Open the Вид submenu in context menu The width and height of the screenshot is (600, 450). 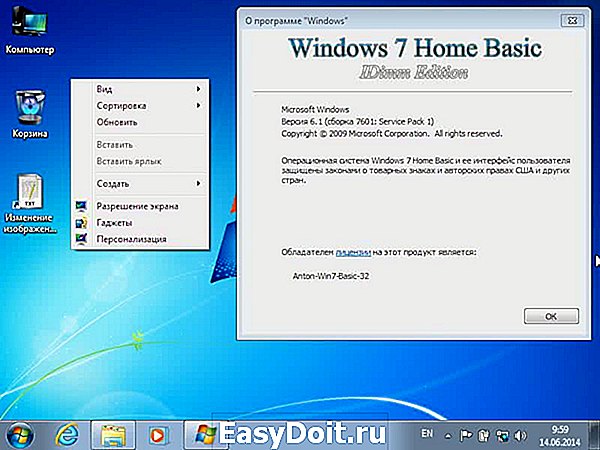[x=140, y=89]
